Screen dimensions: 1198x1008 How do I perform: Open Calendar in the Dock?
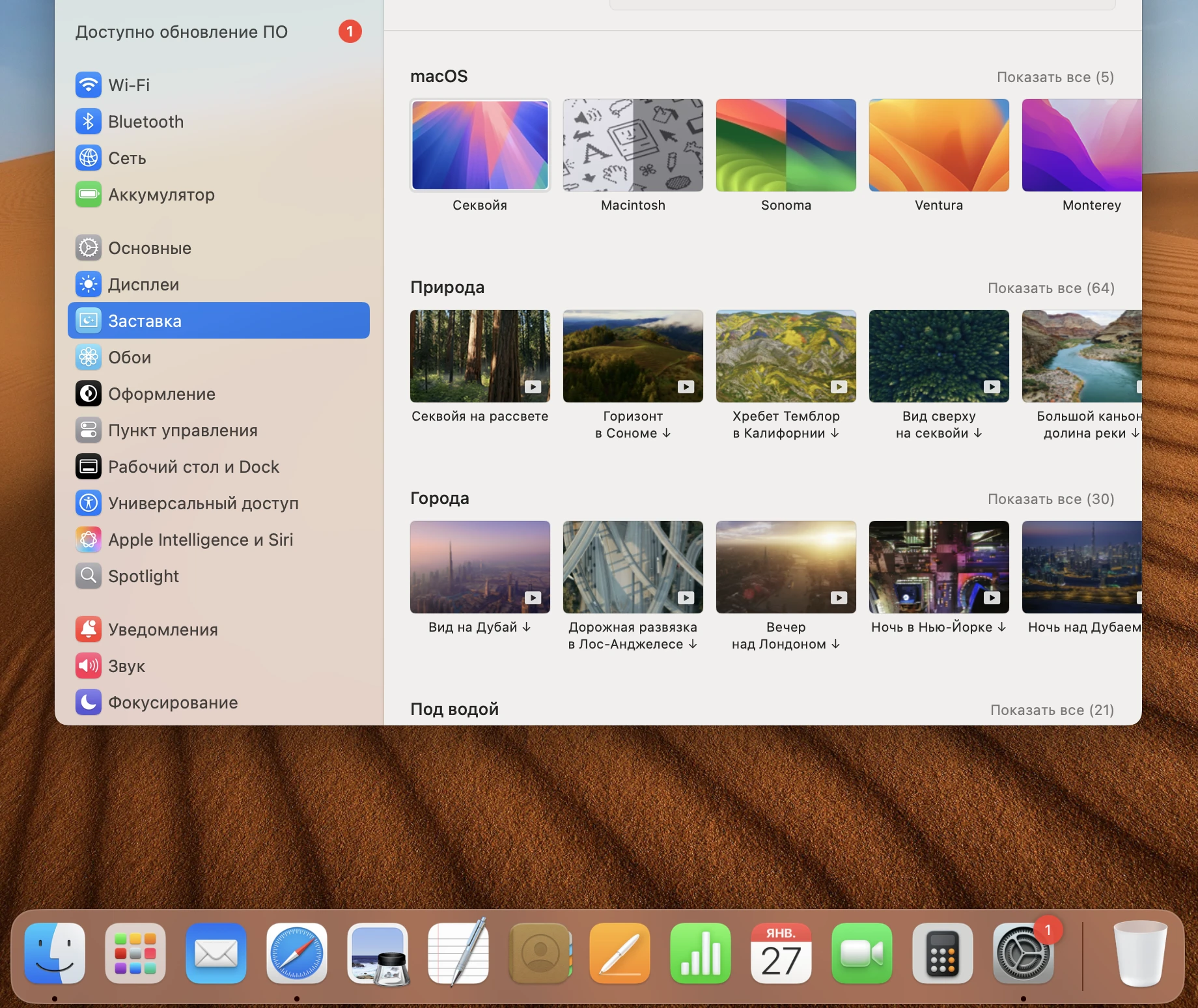tap(781, 953)
